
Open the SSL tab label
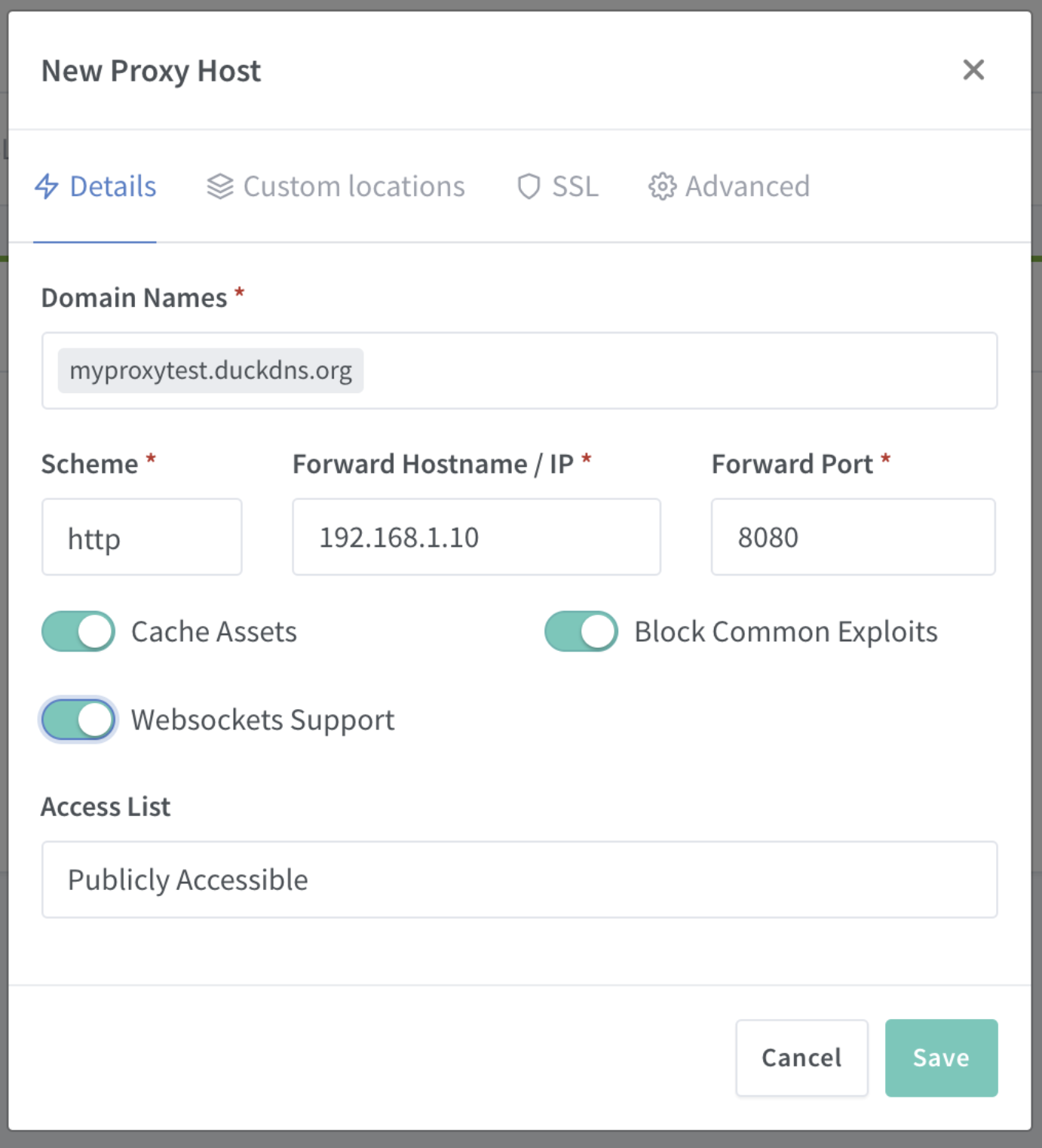575,186
